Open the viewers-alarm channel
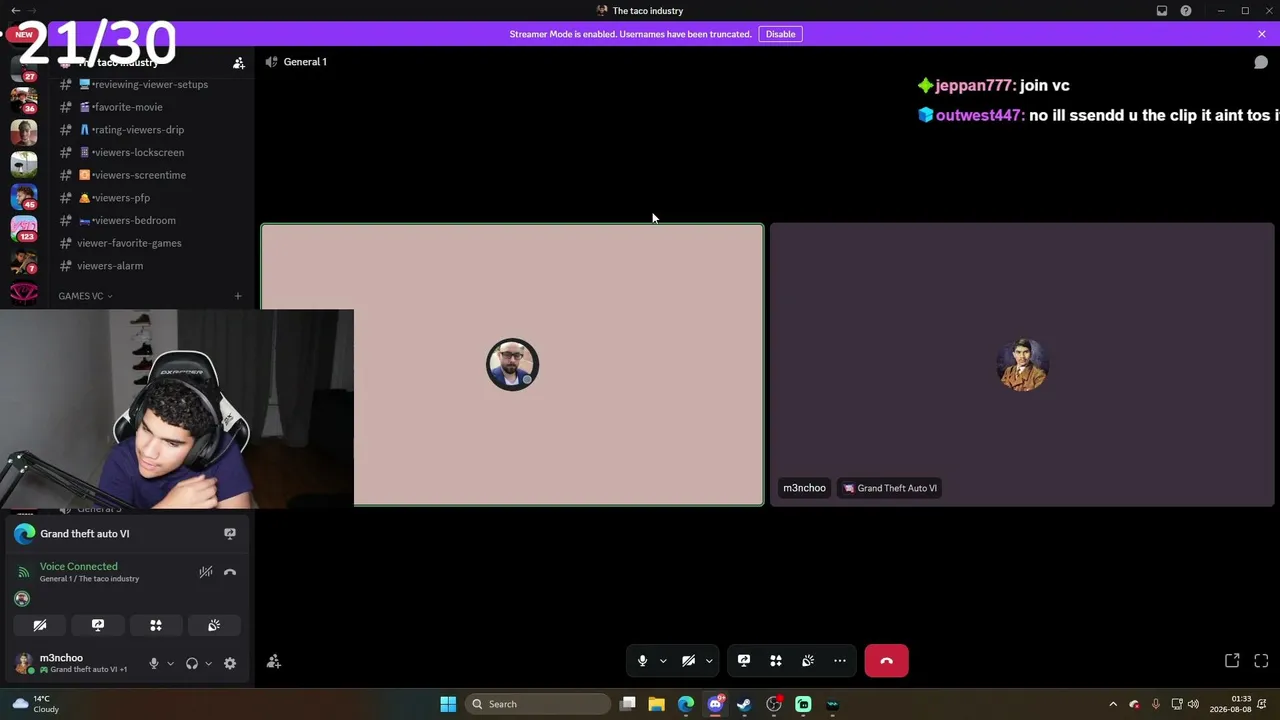The image size is (1280, 720). point(150,266)
